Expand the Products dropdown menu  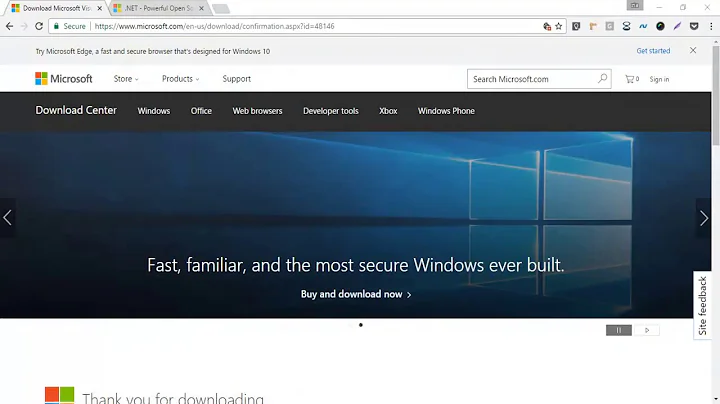(180, 79)
